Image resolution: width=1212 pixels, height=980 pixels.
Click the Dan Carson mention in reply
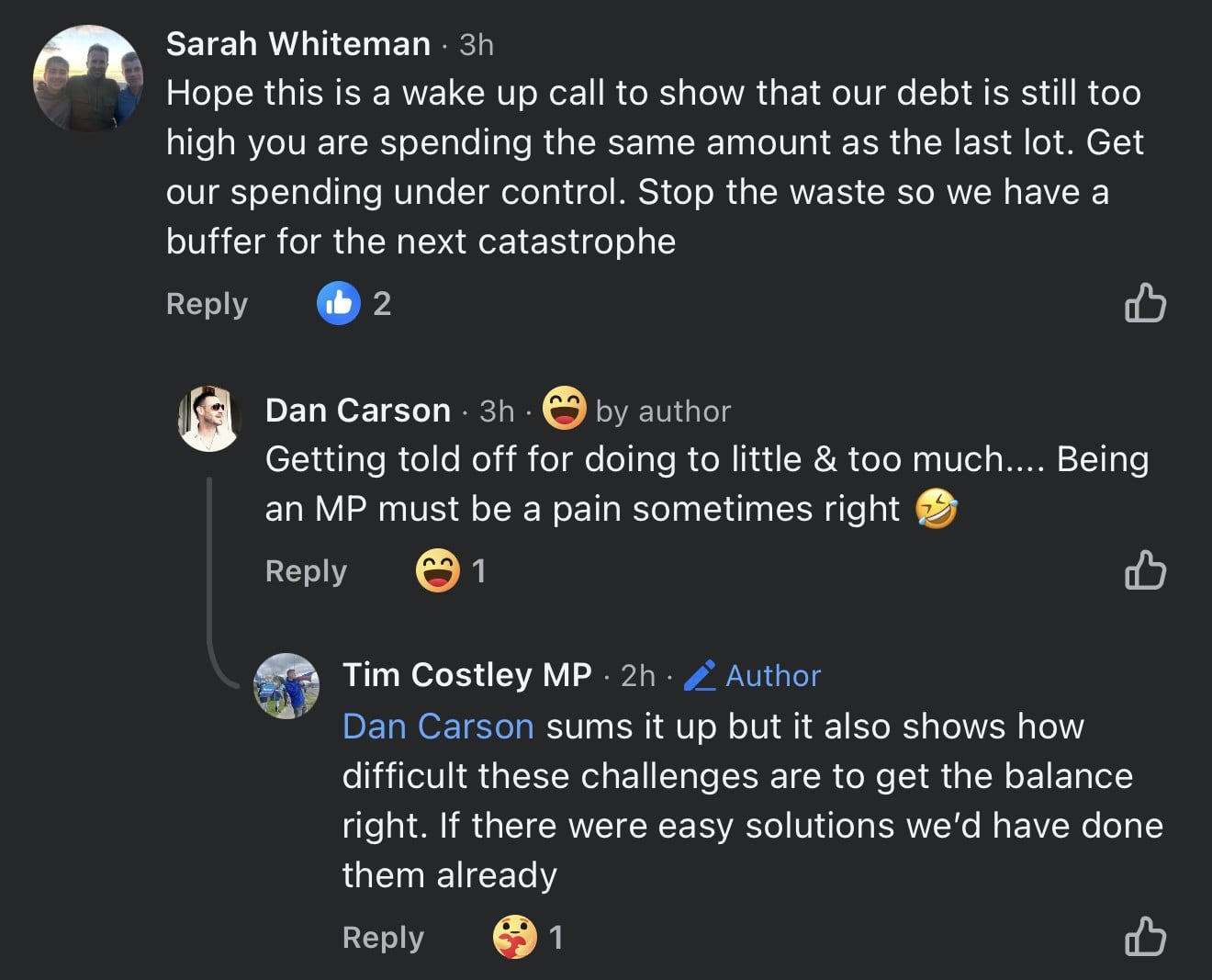437,727
